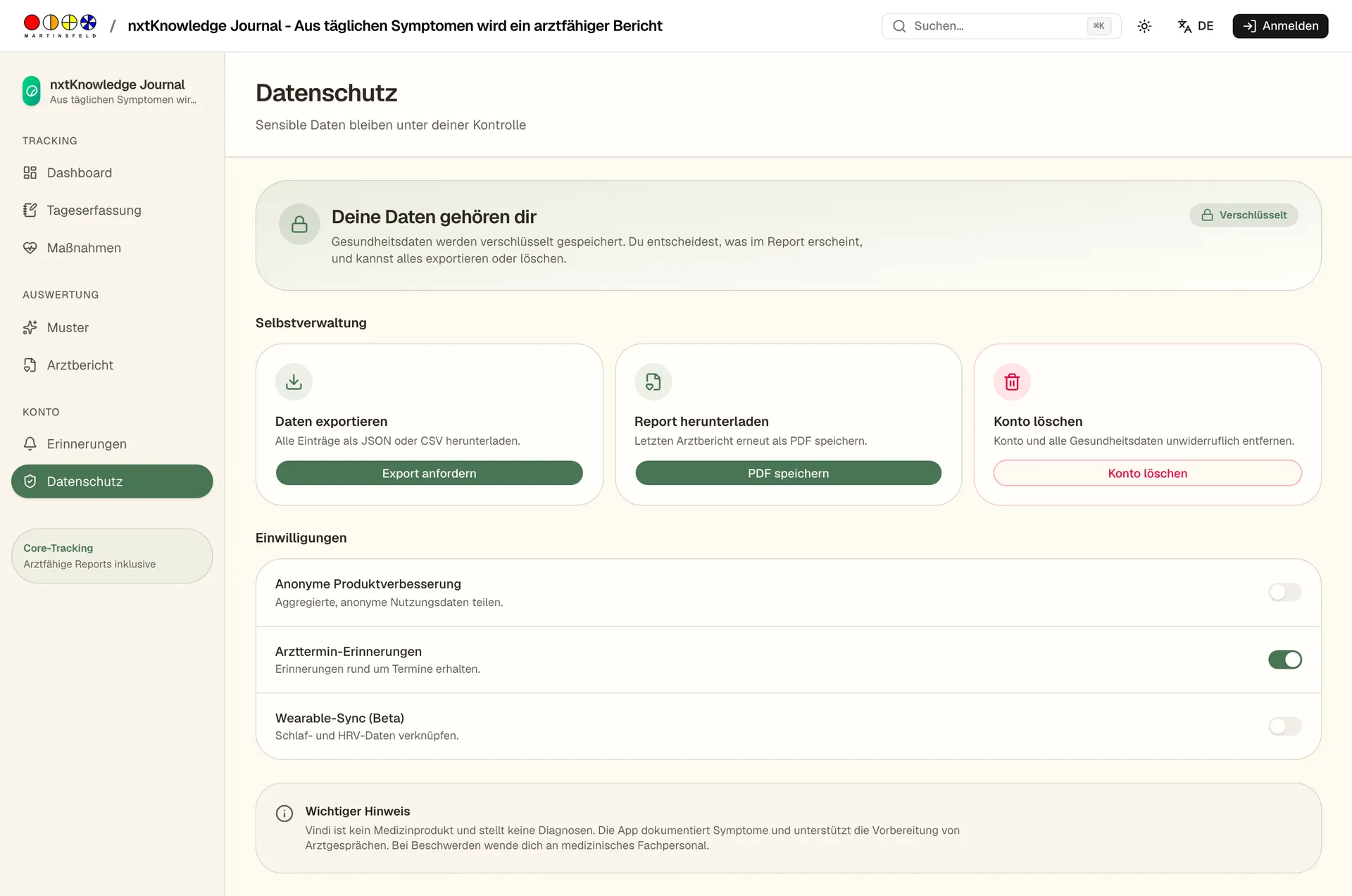Click the download icon on Daten exportieren card

point(294,381)
